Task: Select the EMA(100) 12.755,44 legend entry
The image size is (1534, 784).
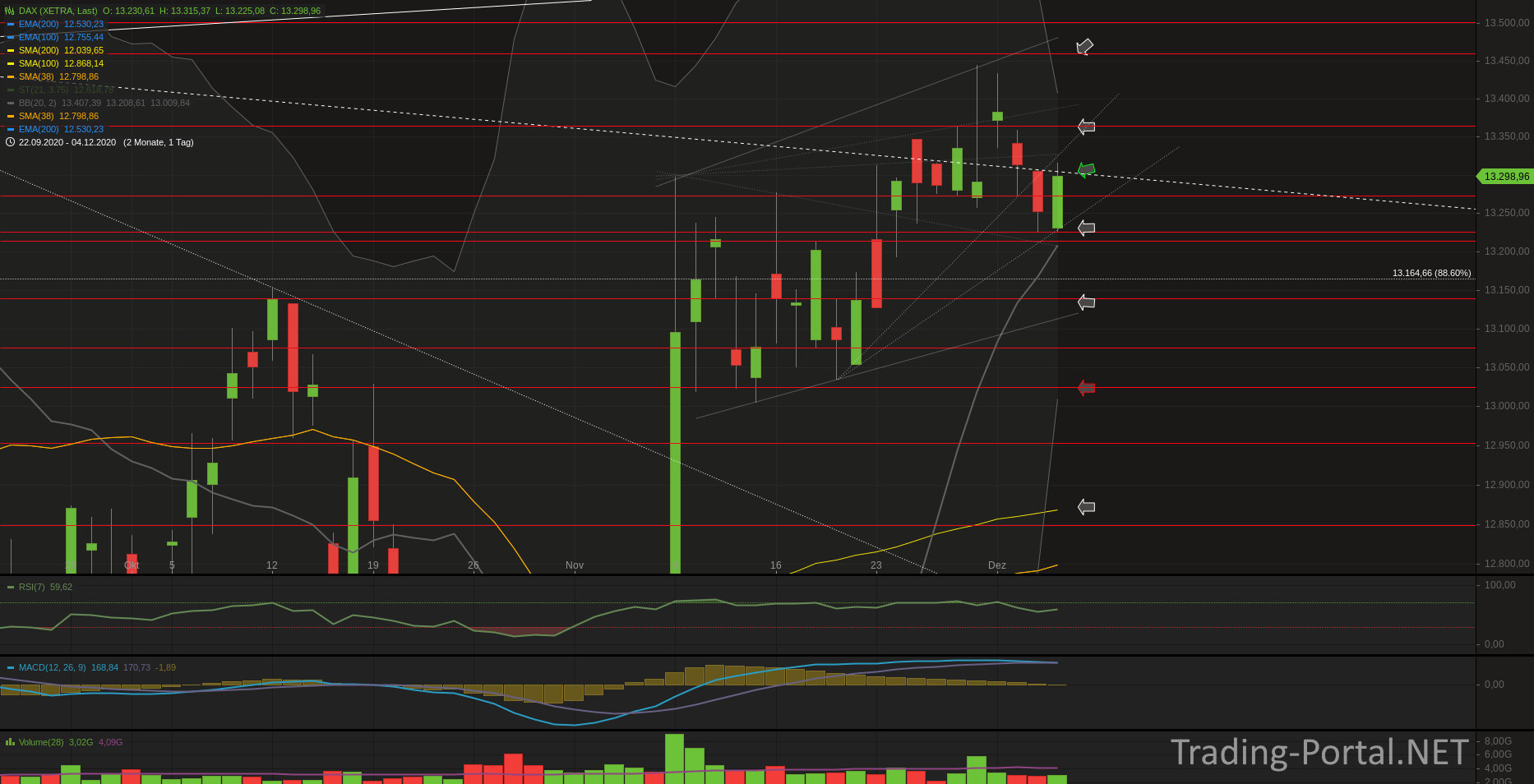Action: pyautogui.click(x=61, y=37)
